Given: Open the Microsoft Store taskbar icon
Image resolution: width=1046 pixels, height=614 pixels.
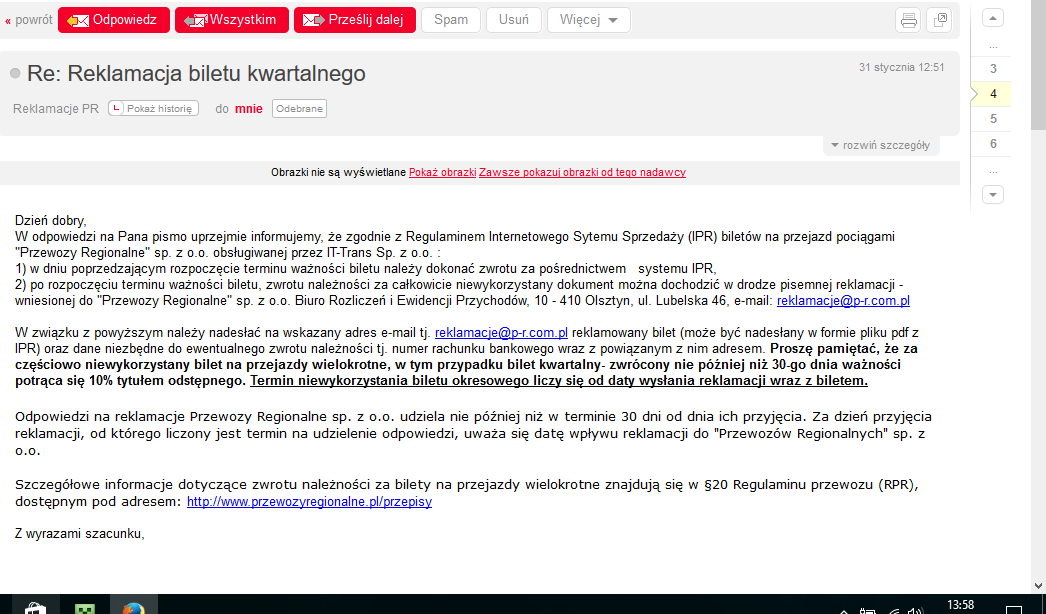Looking at the screenshot, I should (x=35, y=607).
